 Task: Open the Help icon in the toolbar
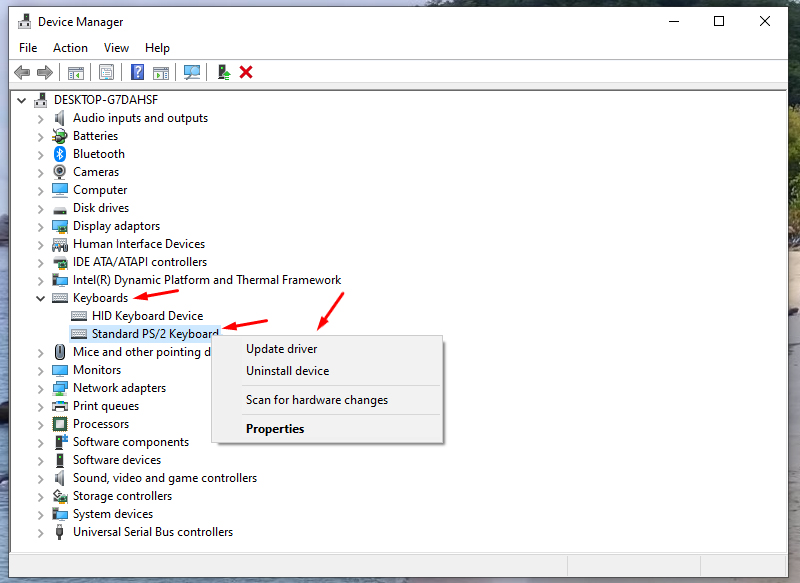pos(137,72)
